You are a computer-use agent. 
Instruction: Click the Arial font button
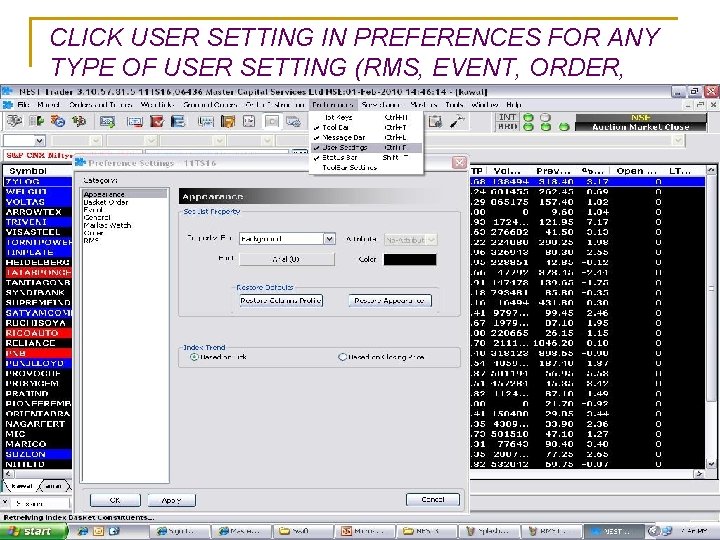tap(287, 259)
